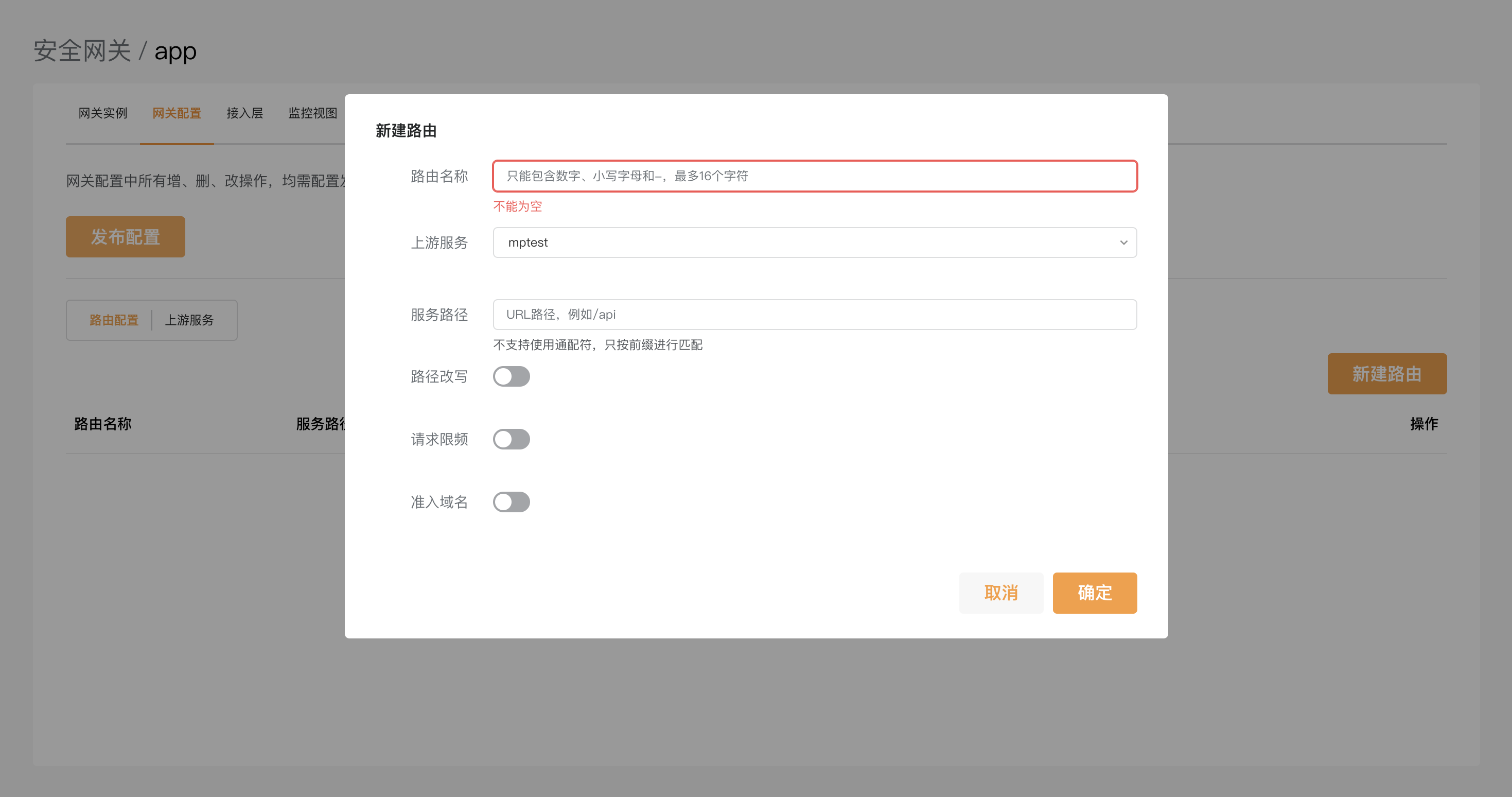Click the chevron arrow in 上游服务 dropdown
Viewport: 1512px width, 797px height.
click(1123, 242)
